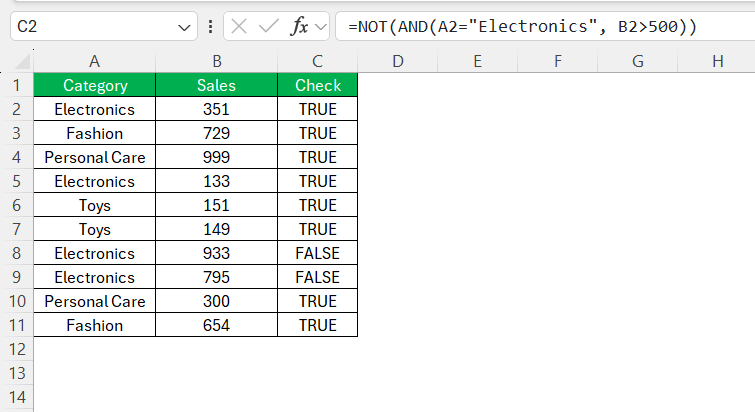Select row 1 header
Screen dimensions: 755x412
(17, 85)
